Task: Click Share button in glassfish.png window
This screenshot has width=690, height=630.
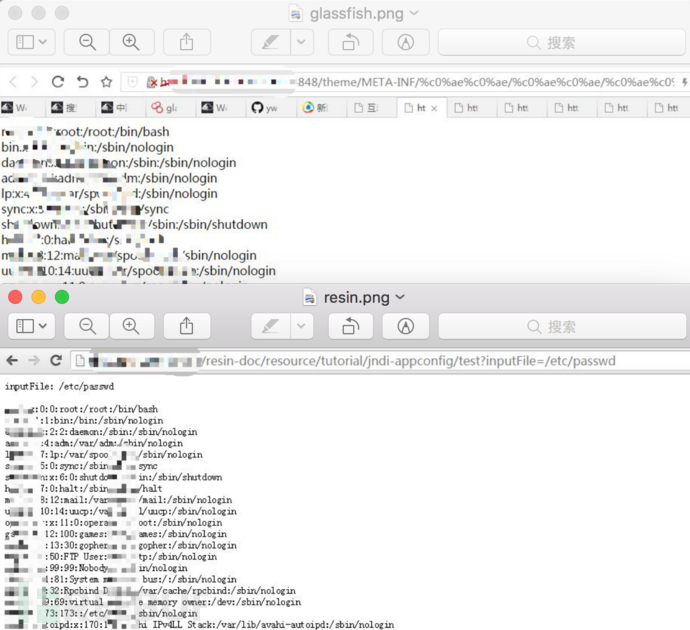Action: (187, 42)
